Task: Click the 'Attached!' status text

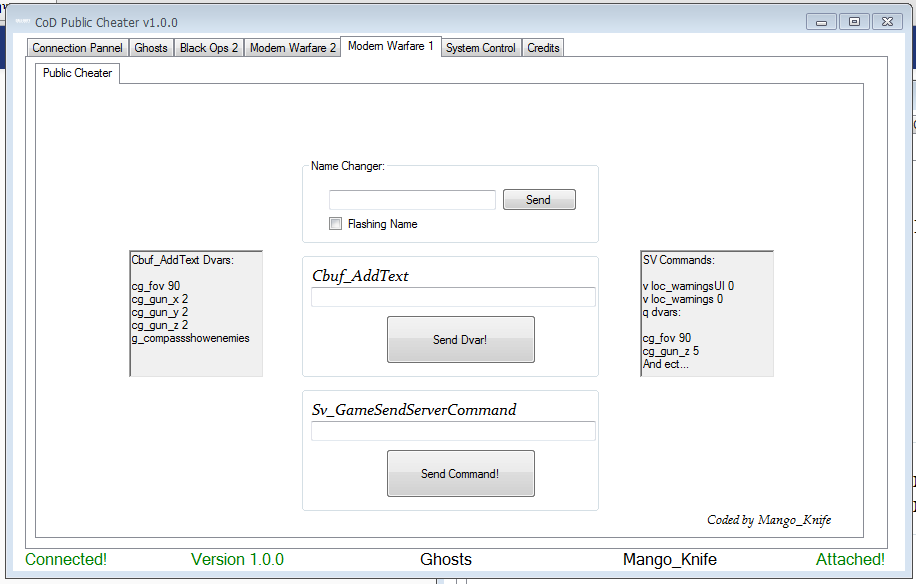Action: point(850,559)
